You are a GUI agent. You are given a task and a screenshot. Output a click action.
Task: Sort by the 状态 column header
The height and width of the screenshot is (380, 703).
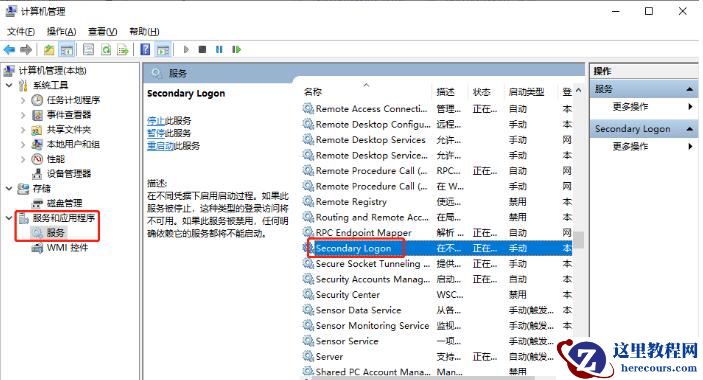[x=482, y=92]
